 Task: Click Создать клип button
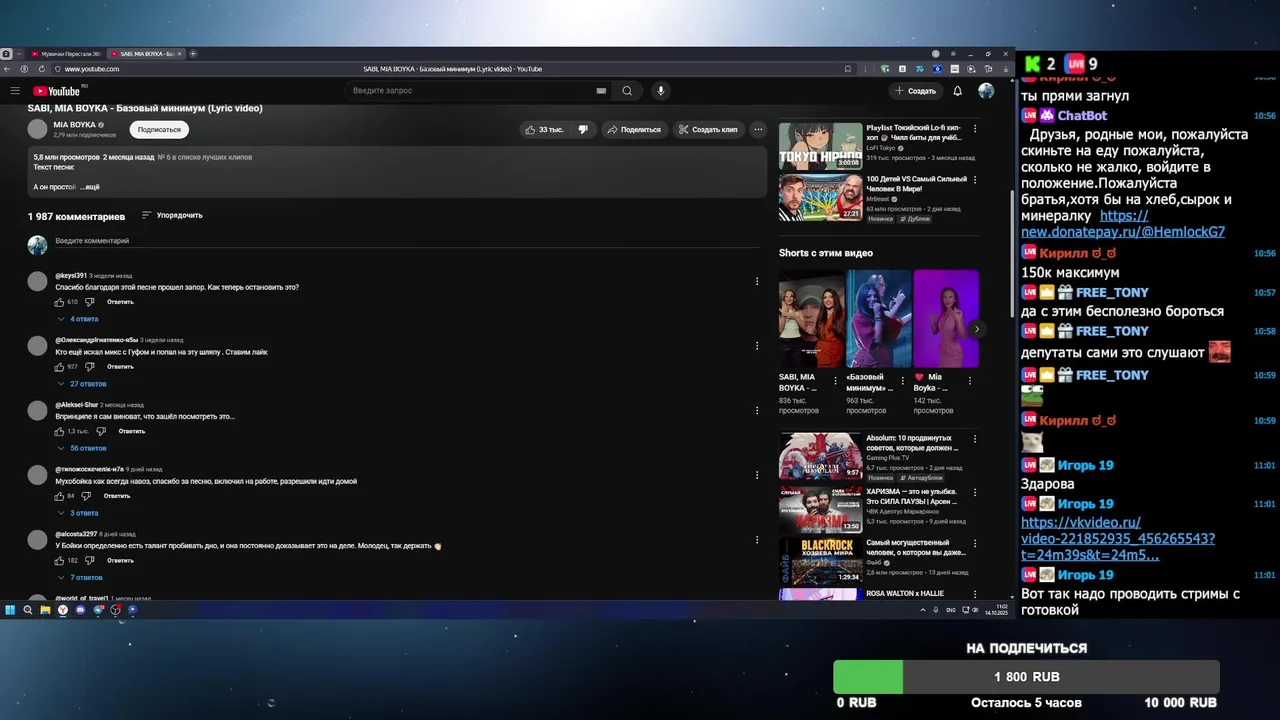coord(707,129)
